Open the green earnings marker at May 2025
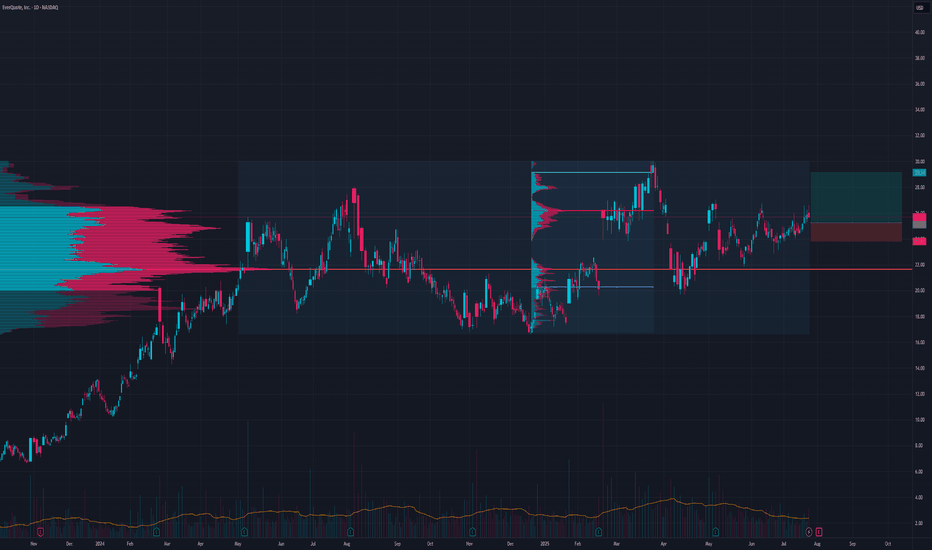Viewport: 932px width, 550px height. coord(715,532)
